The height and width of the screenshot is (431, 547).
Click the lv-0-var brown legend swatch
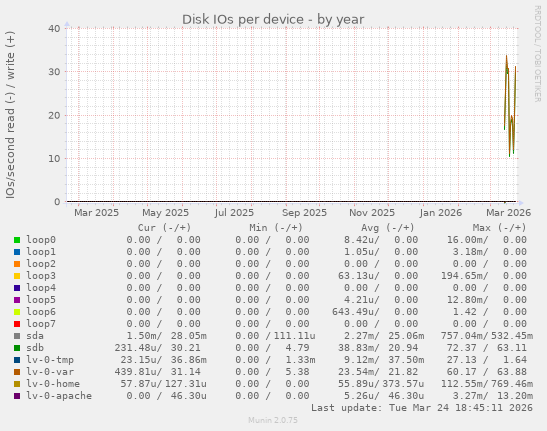pos(17,372)
